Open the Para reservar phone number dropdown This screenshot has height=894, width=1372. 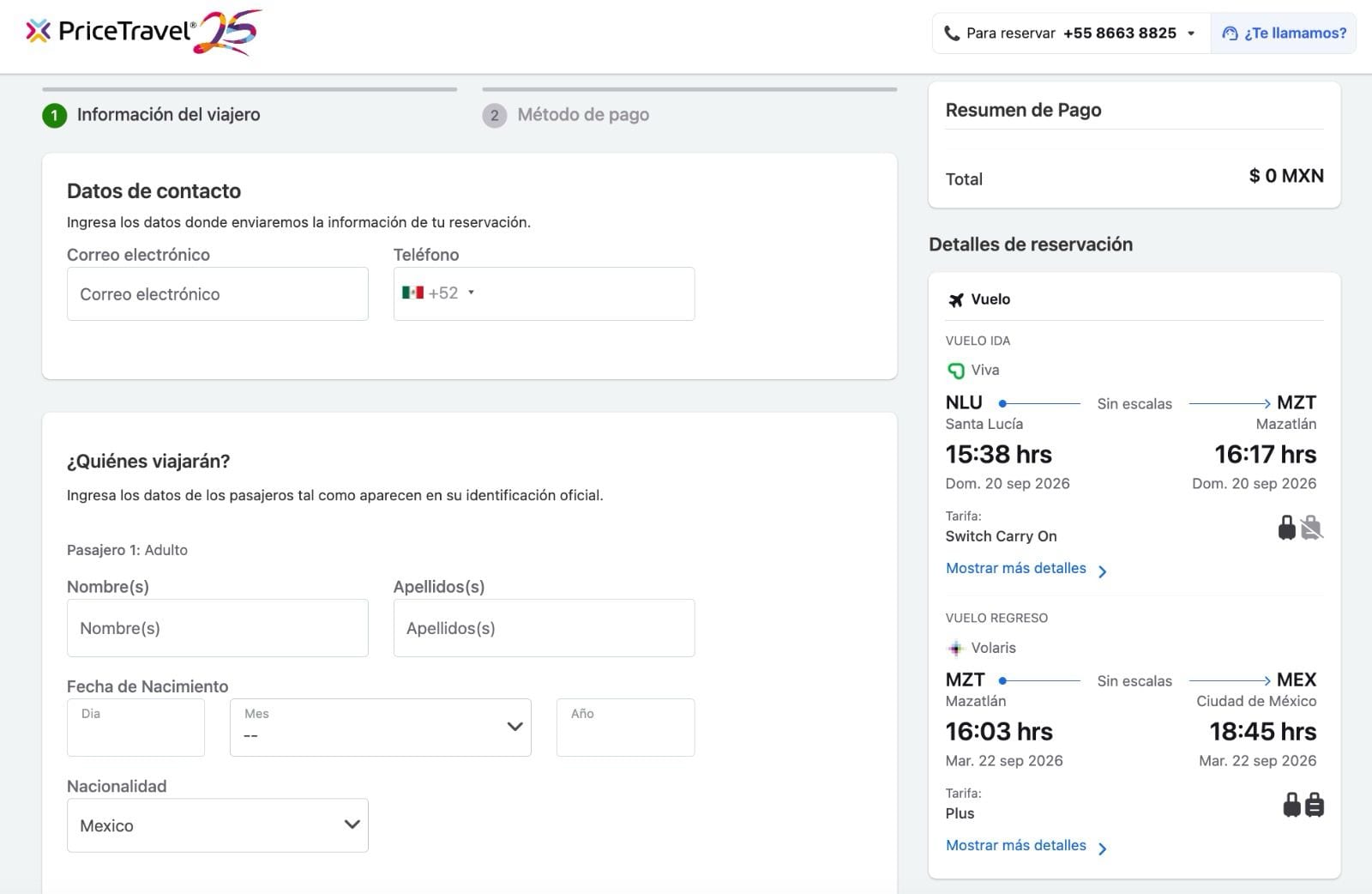(1191, 34)
